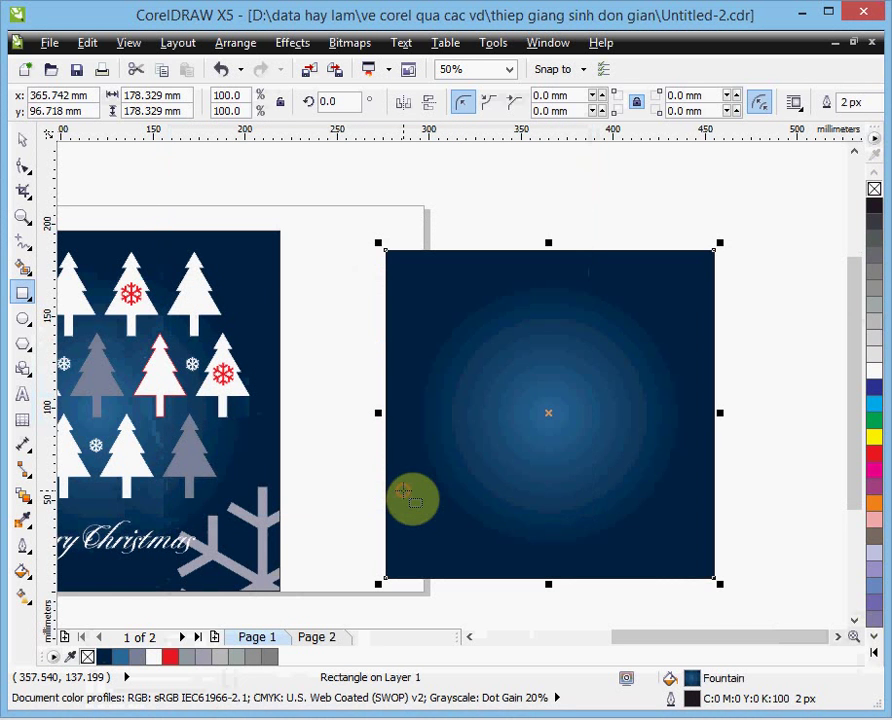Select the Connector tool

[x=22, y=470]
